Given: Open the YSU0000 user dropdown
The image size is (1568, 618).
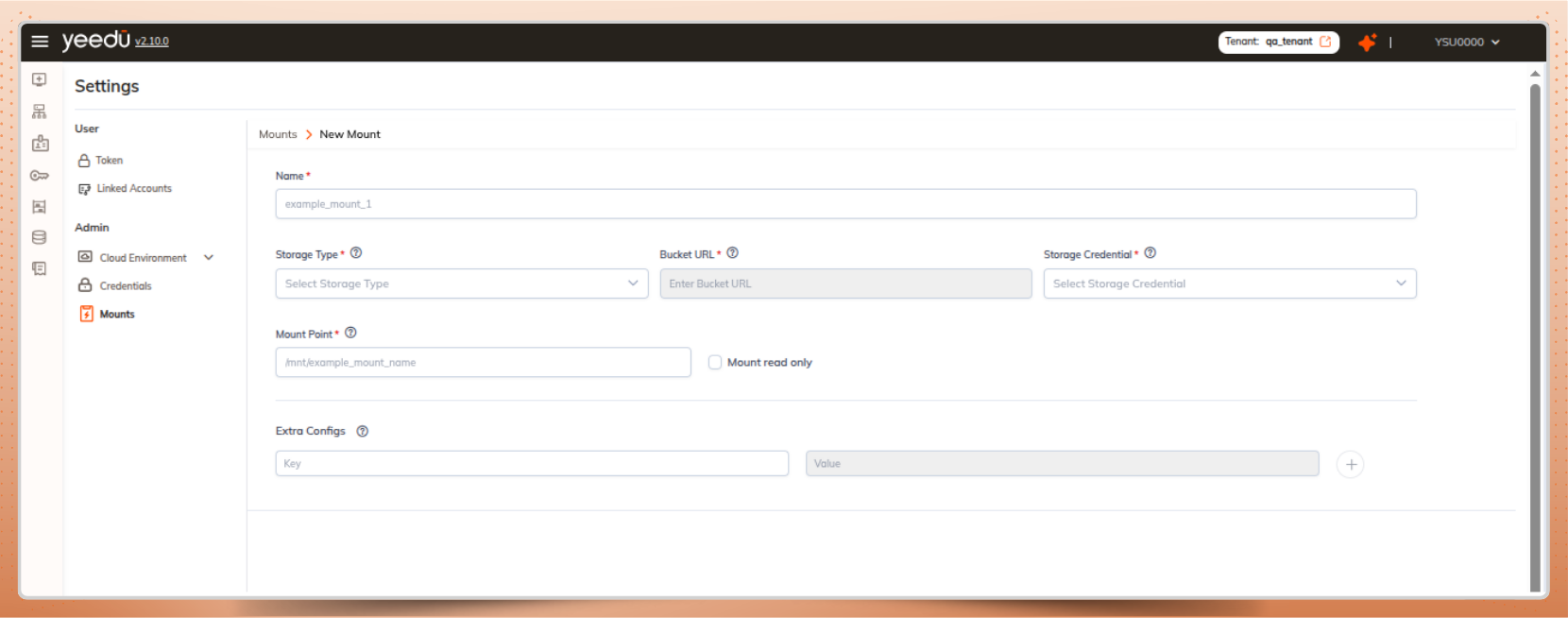Looking at the screenshot, I should pos(1467,42).
